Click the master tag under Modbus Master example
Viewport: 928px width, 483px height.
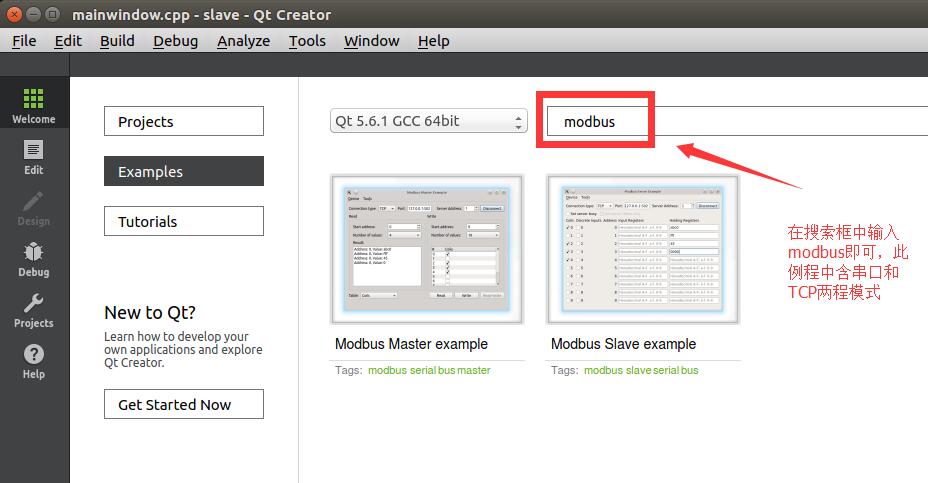[473, 371]
